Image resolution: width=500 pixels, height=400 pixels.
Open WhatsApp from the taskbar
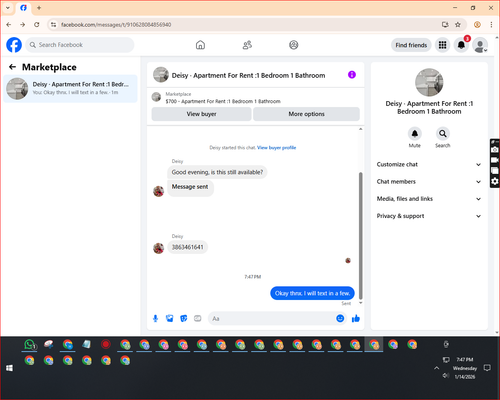click(29, 345)
